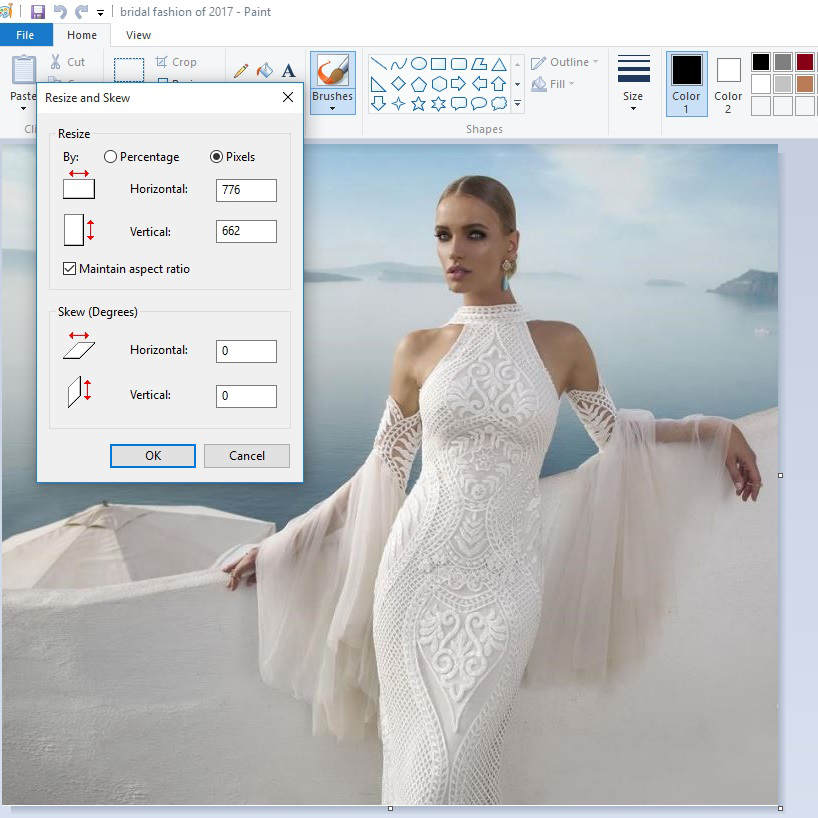
Task: Choose the Five-point star shape
Action: (419, 104)
